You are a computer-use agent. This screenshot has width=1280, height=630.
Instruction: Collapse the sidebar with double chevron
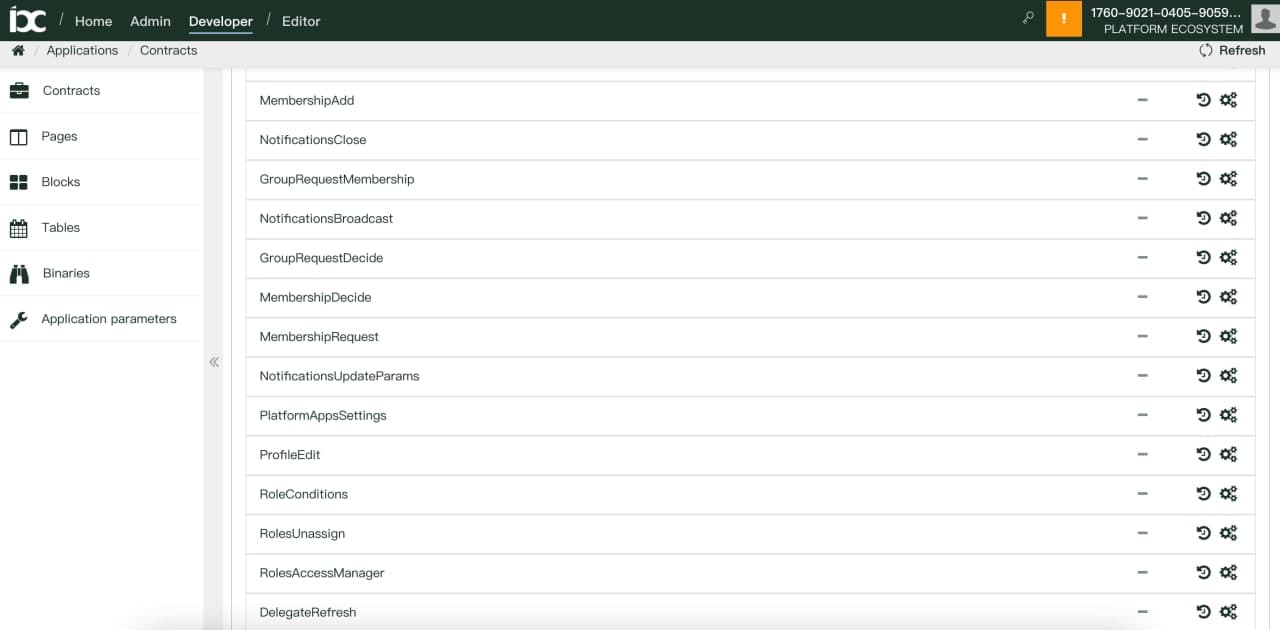pos(214,362)
